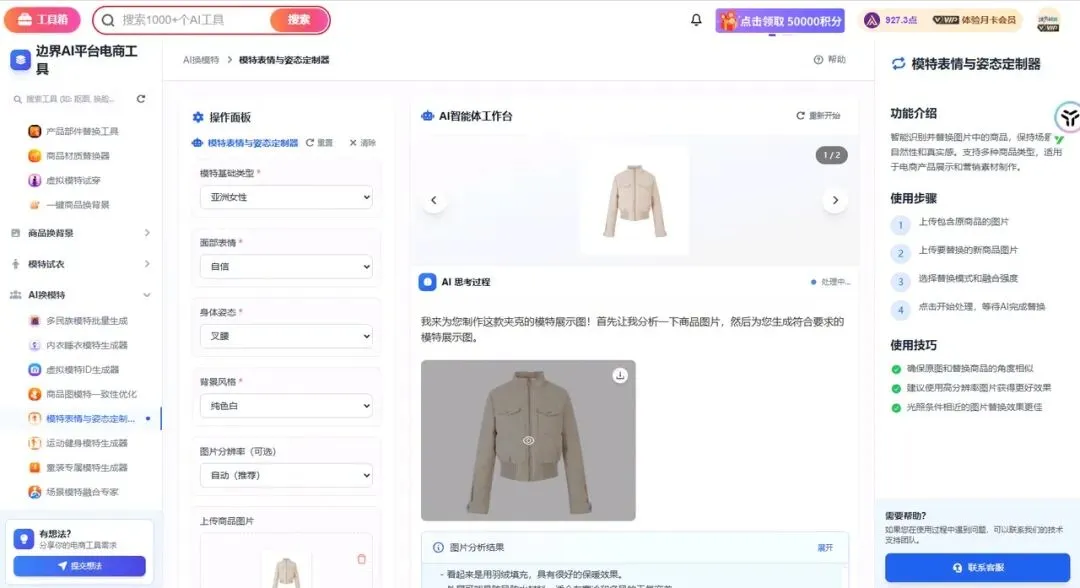Viewport: 1080px width, 588px height.
Task: Open 背景风格 dropdown showing 纯色白
Action: pos(286,406)
